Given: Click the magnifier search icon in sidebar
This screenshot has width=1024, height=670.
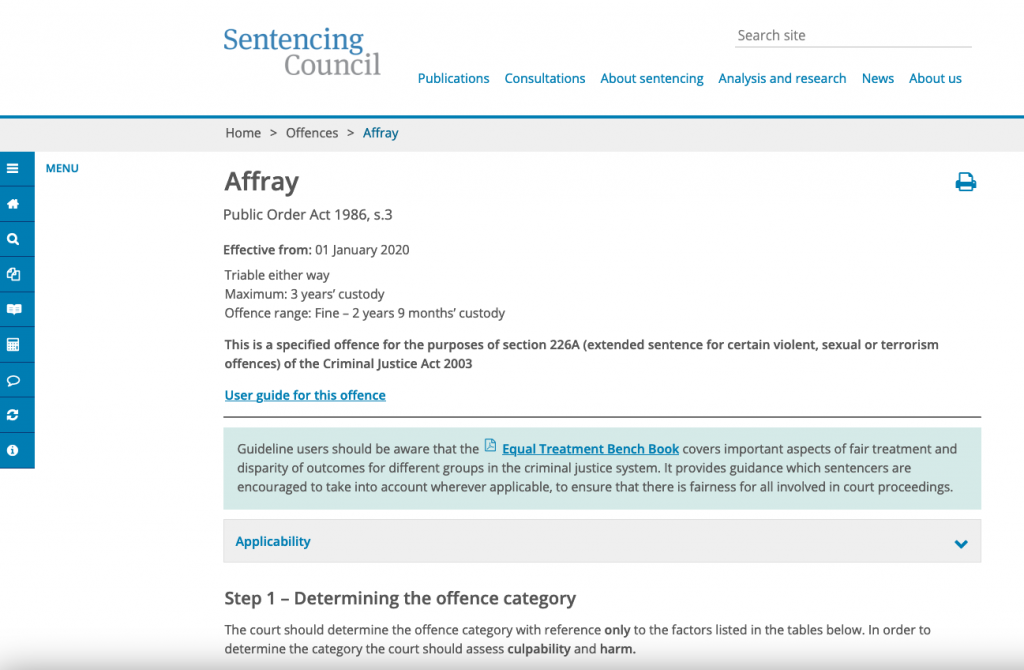Looking at the screenshot, I should tap(13, 239).
